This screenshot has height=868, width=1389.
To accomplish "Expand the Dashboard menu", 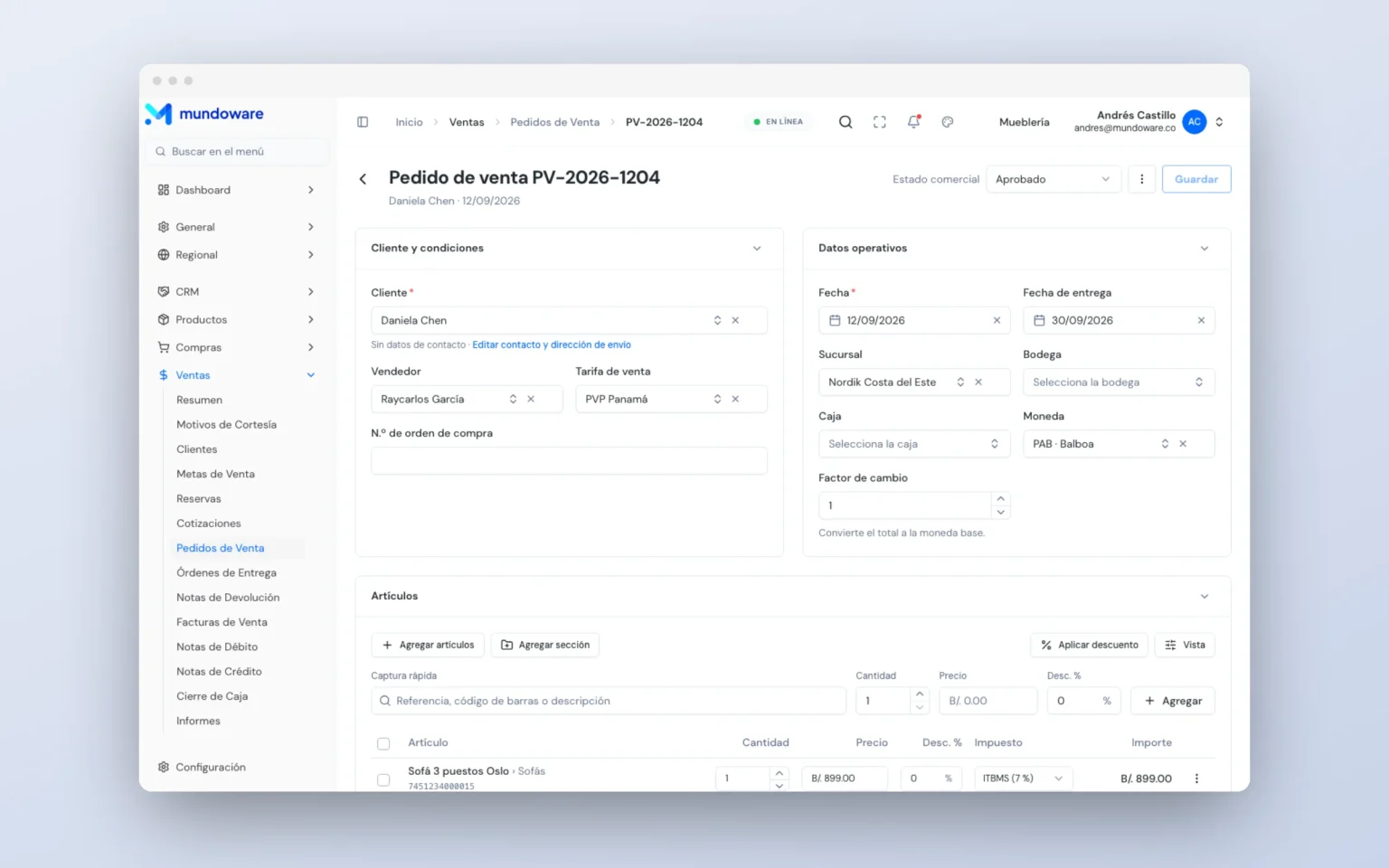I will (237, 190).
